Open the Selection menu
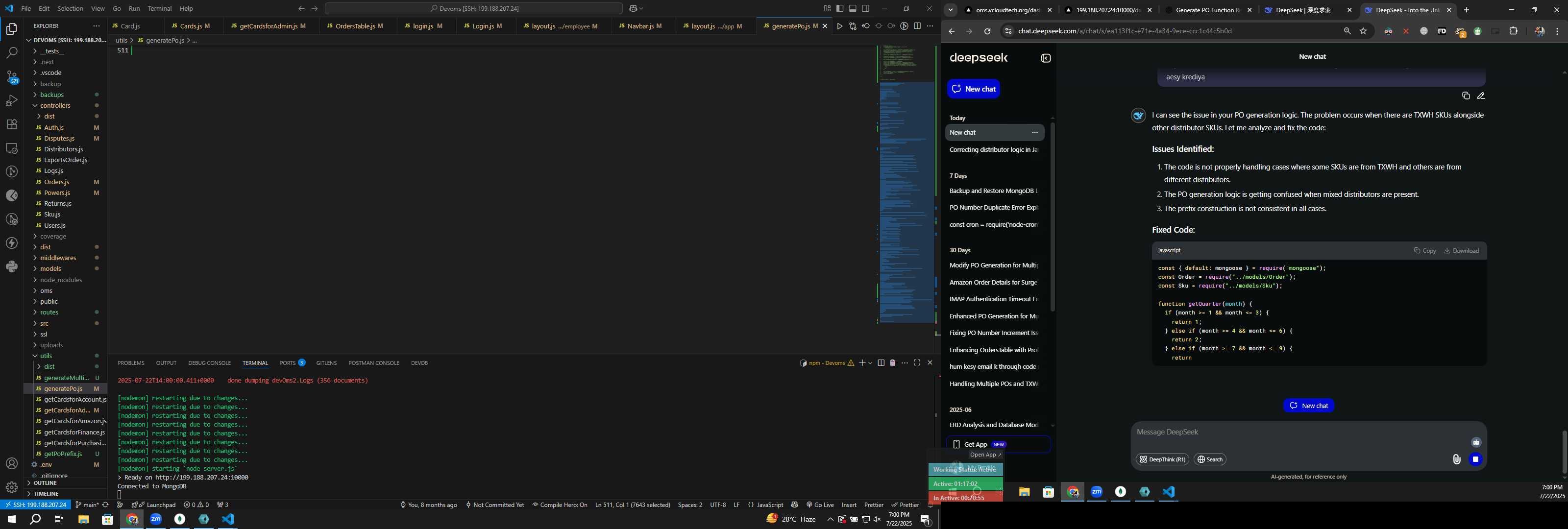This screenshot has height=529, width=1568. pos(70,8)
